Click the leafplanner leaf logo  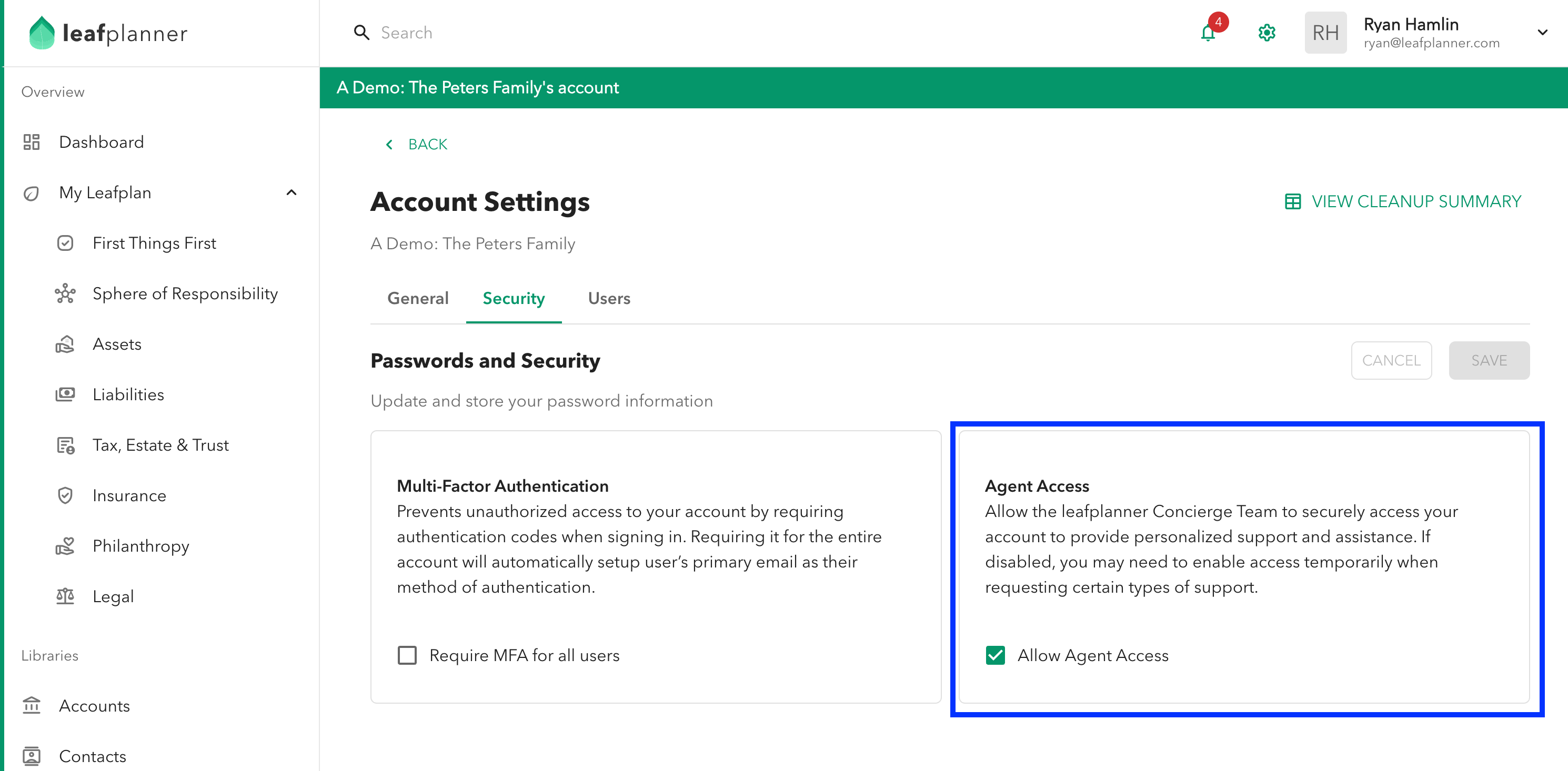[42, 33]
